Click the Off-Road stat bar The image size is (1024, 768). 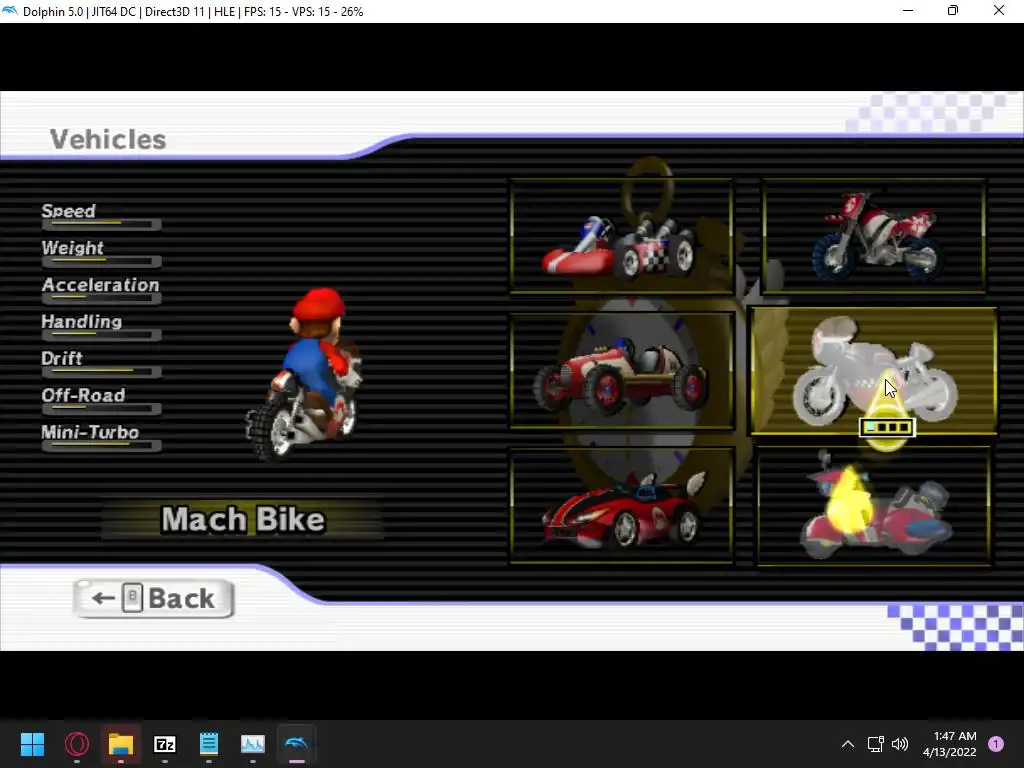[101, 409]
